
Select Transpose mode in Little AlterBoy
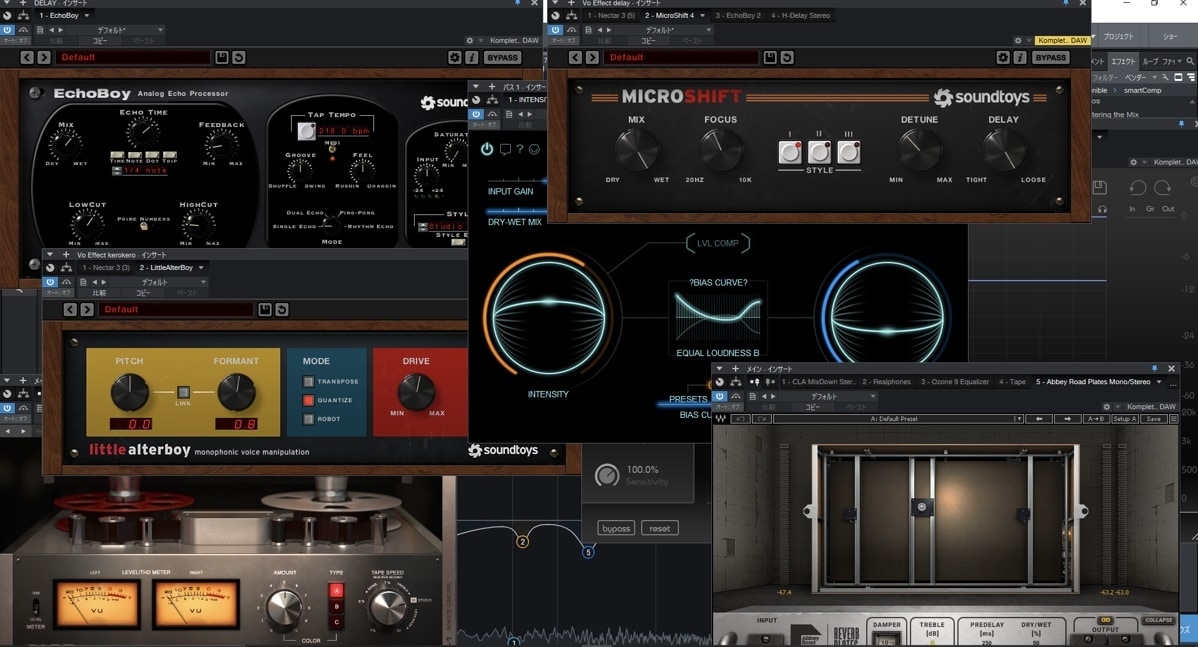(309, 381)
